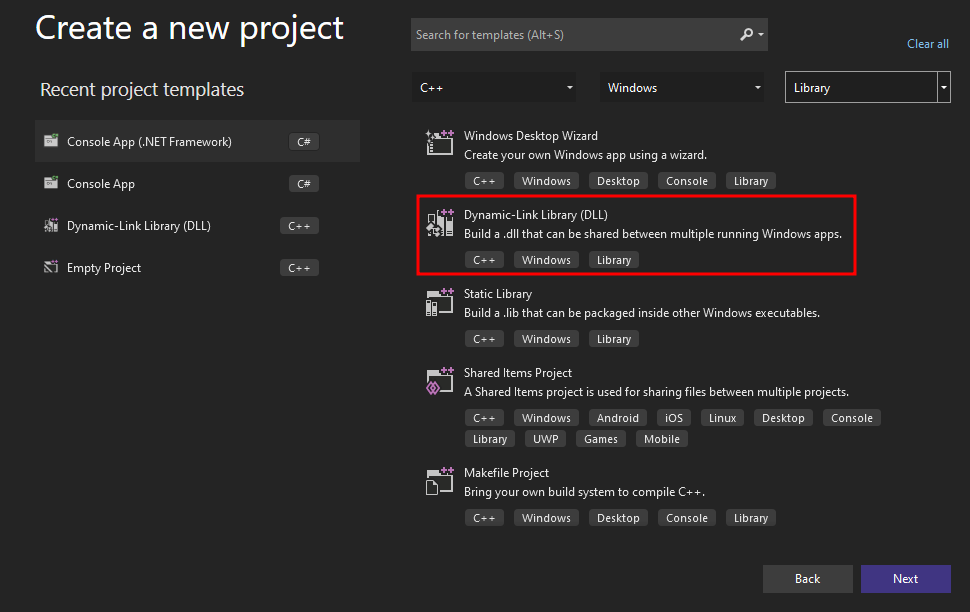Select recent Console App C# template

point(100,184)
